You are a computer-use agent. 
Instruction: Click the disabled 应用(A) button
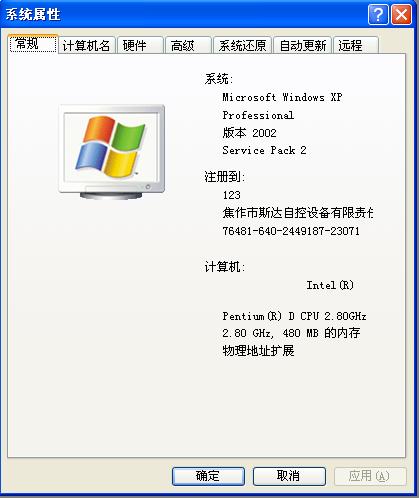pyautogui.click(x=370, y=476)
